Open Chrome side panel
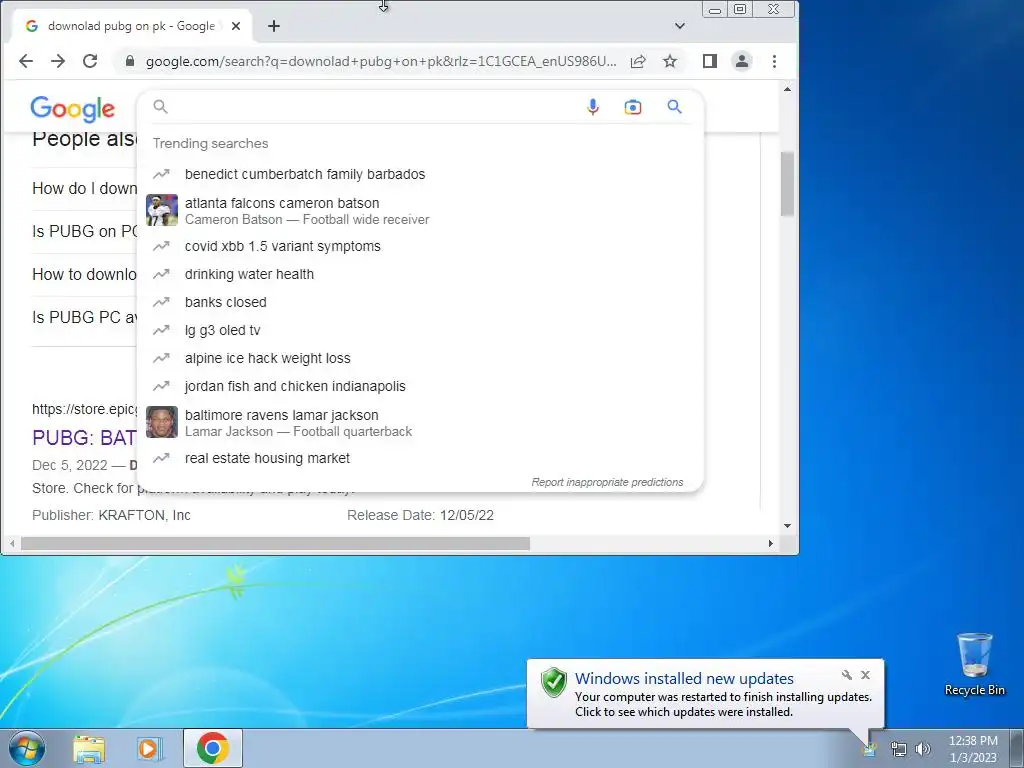Viewport: 1024px width, 768px height. (x=710, y=61)
